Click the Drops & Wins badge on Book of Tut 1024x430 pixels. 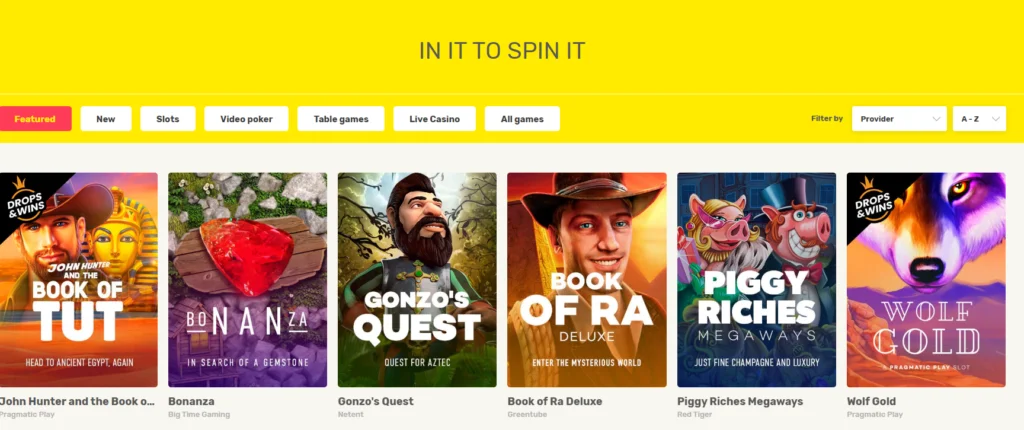tap(25, 201)
